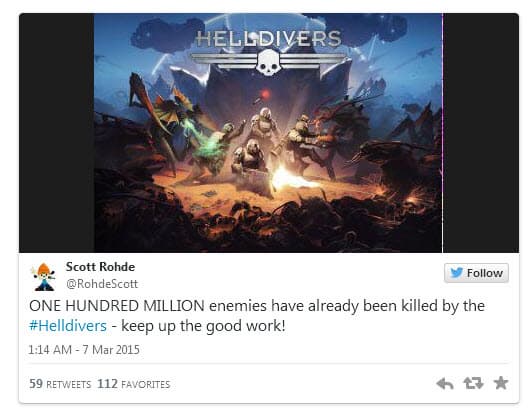
Task: Click the right black letterbox of media
Action: tap(481, 133)
